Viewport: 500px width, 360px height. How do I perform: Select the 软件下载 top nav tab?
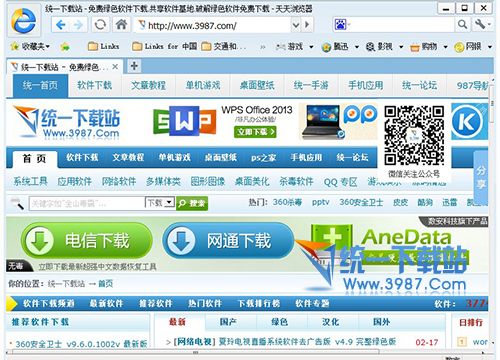point(95,86)
